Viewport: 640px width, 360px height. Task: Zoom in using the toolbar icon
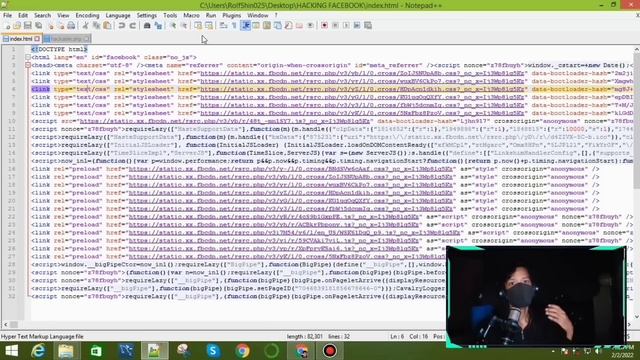[173, 26]
